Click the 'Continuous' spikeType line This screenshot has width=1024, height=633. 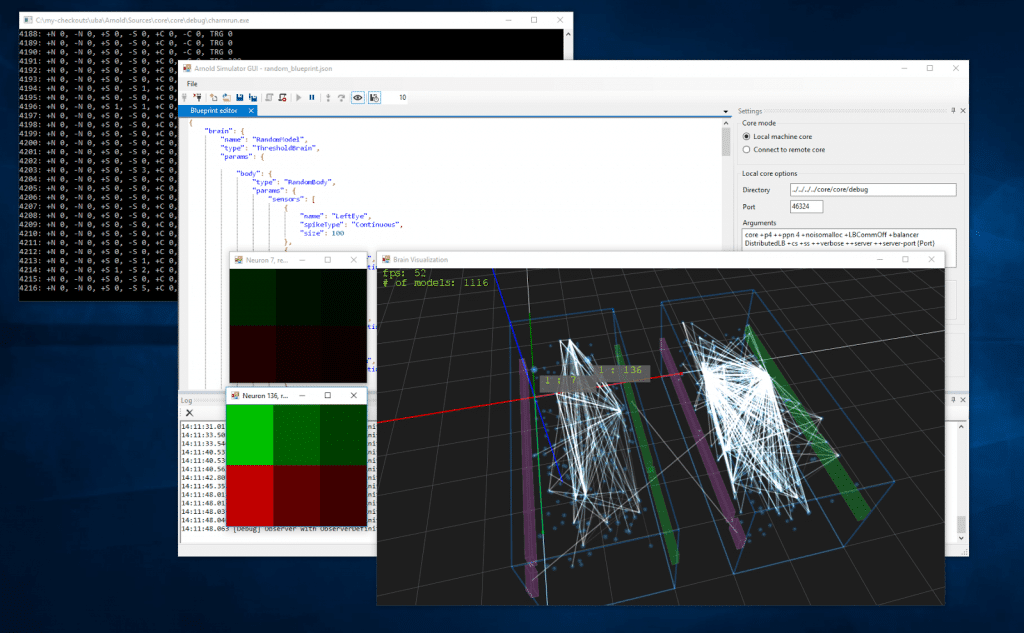click(x=351, y=224)
